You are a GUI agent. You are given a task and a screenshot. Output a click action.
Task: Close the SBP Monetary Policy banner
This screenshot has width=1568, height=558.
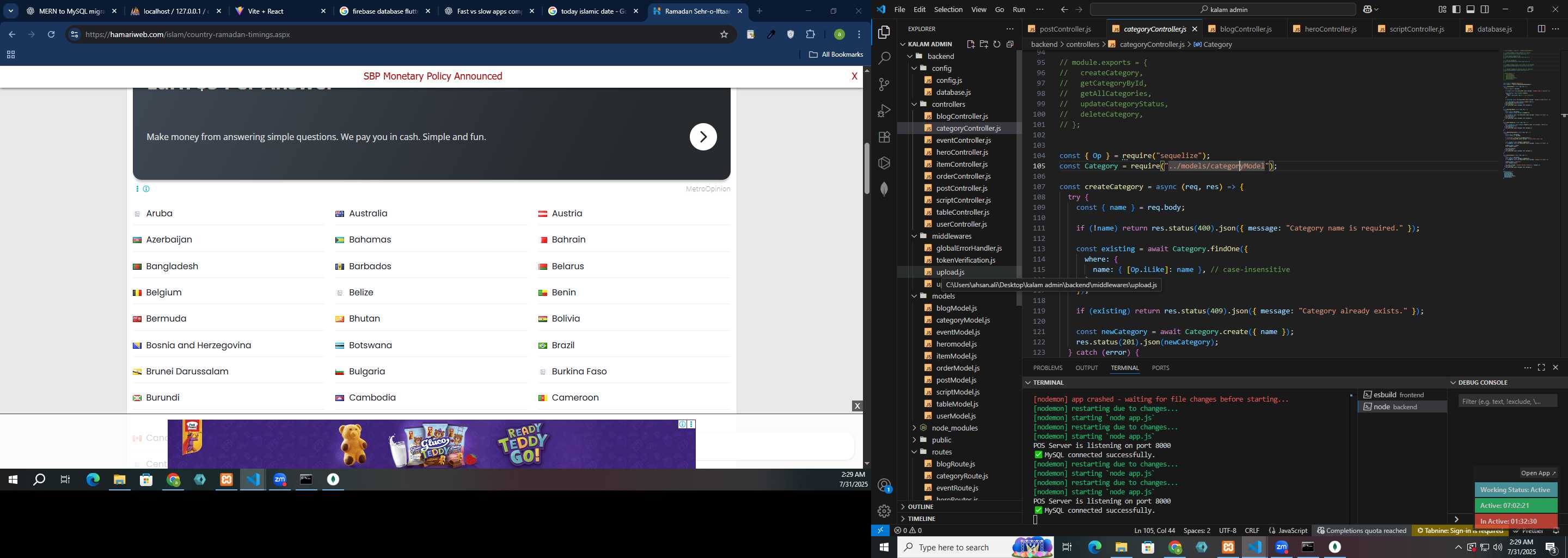point(854,76)
